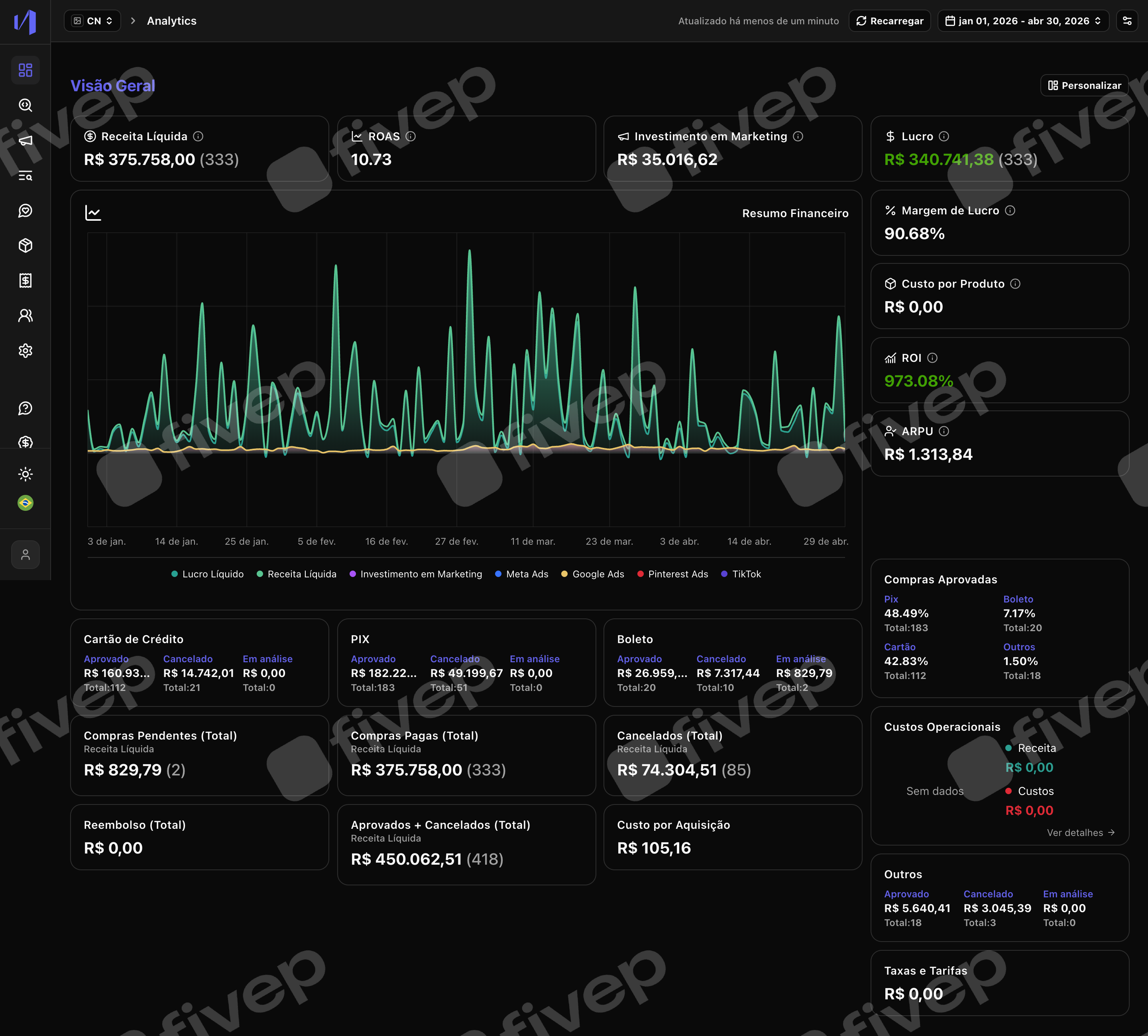Open the CN store selector dropdown
The width and height of the screenshot is (1148, 1036).
(x=92, y=21)
